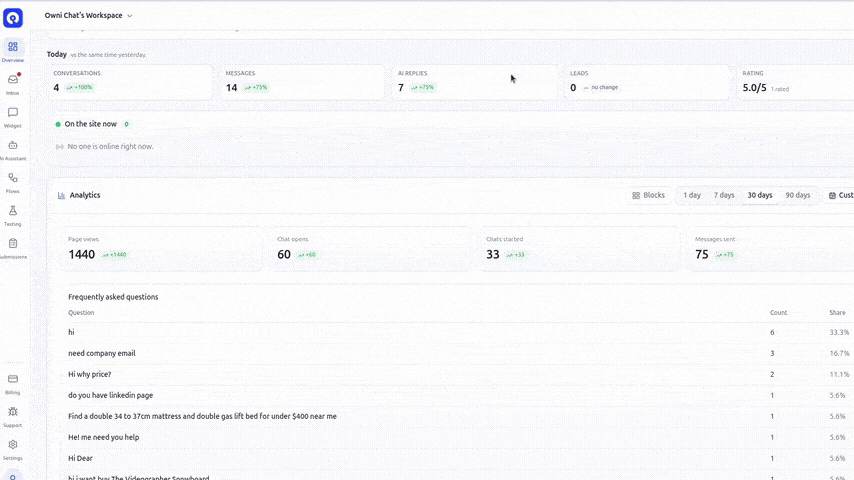The width and height of the screenshot is (854, 480).
Task: Open the Rating 5.0/5 card
Action: (796, 82)
